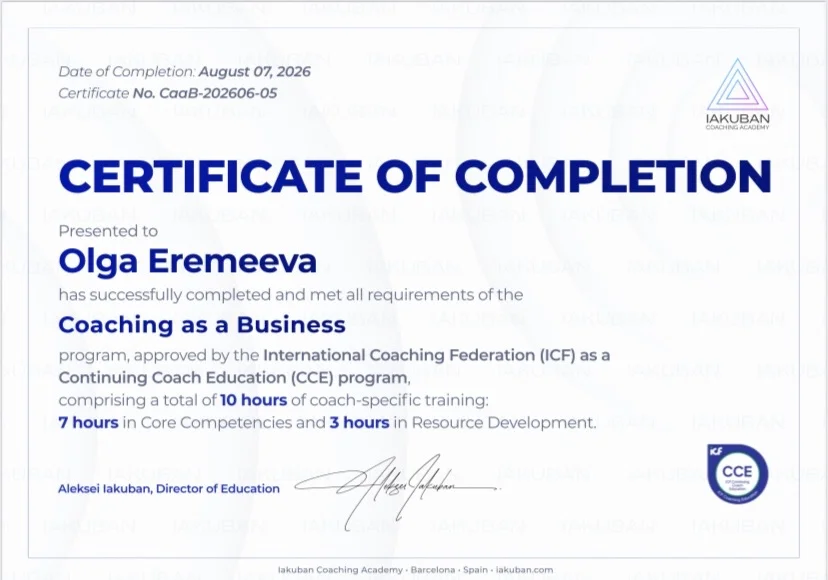
Task: Click the "CERTIFICATE OF COMPLETION" heading
Action: 415,176
